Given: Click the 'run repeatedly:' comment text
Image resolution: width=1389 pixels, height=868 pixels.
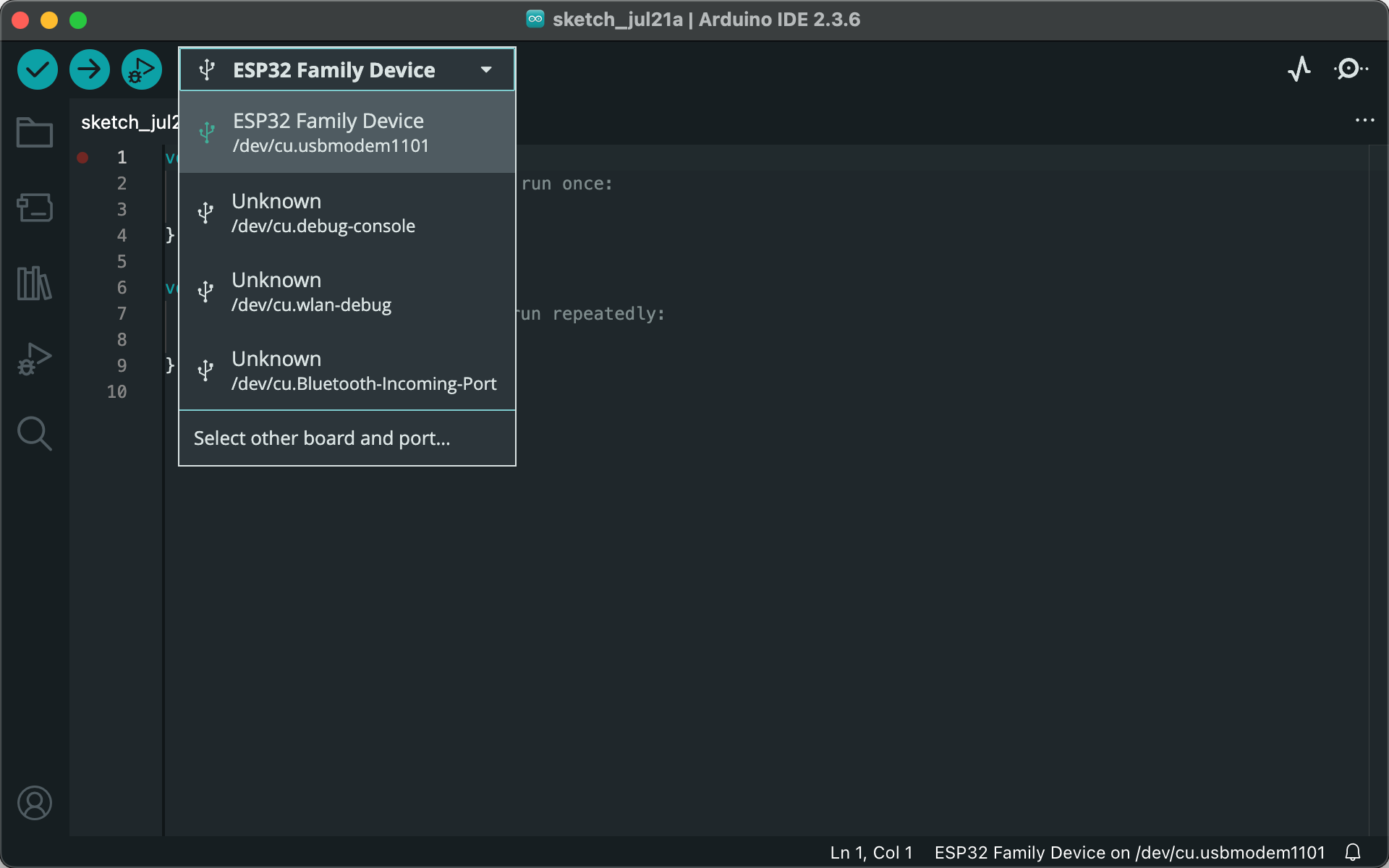Looking at the screenshot, I should (590, 314).
